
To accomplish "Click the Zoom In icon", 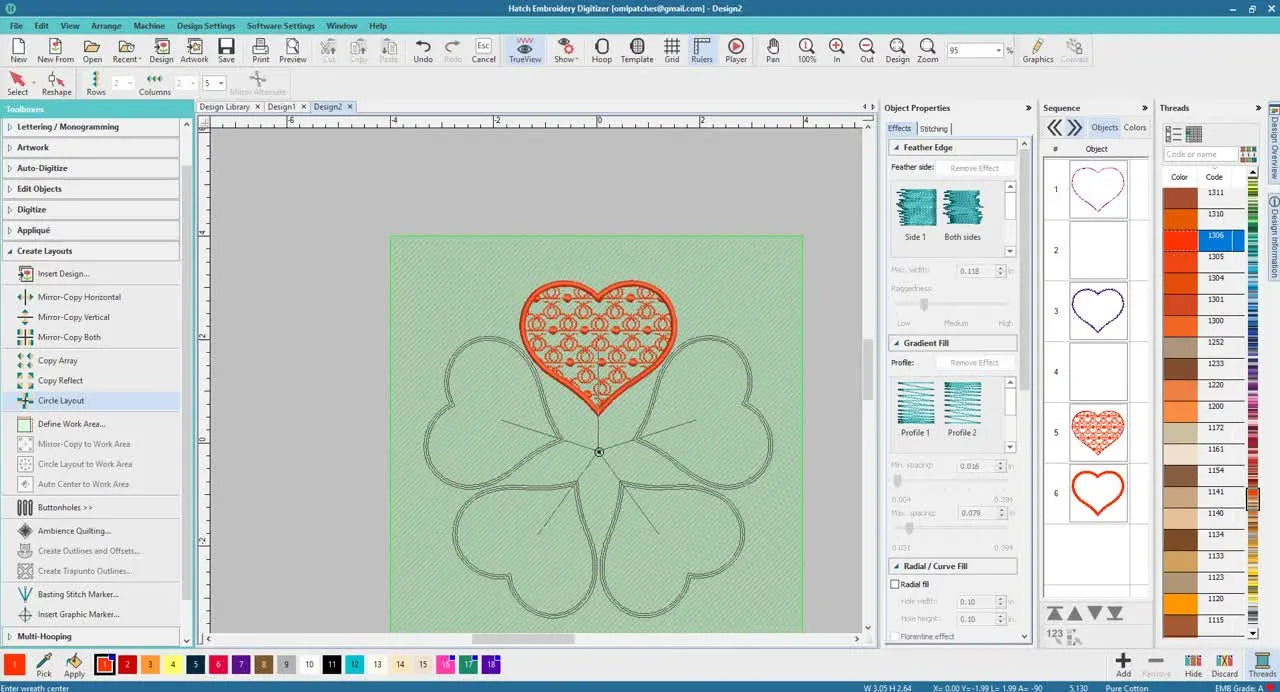I will coord(837,49).
